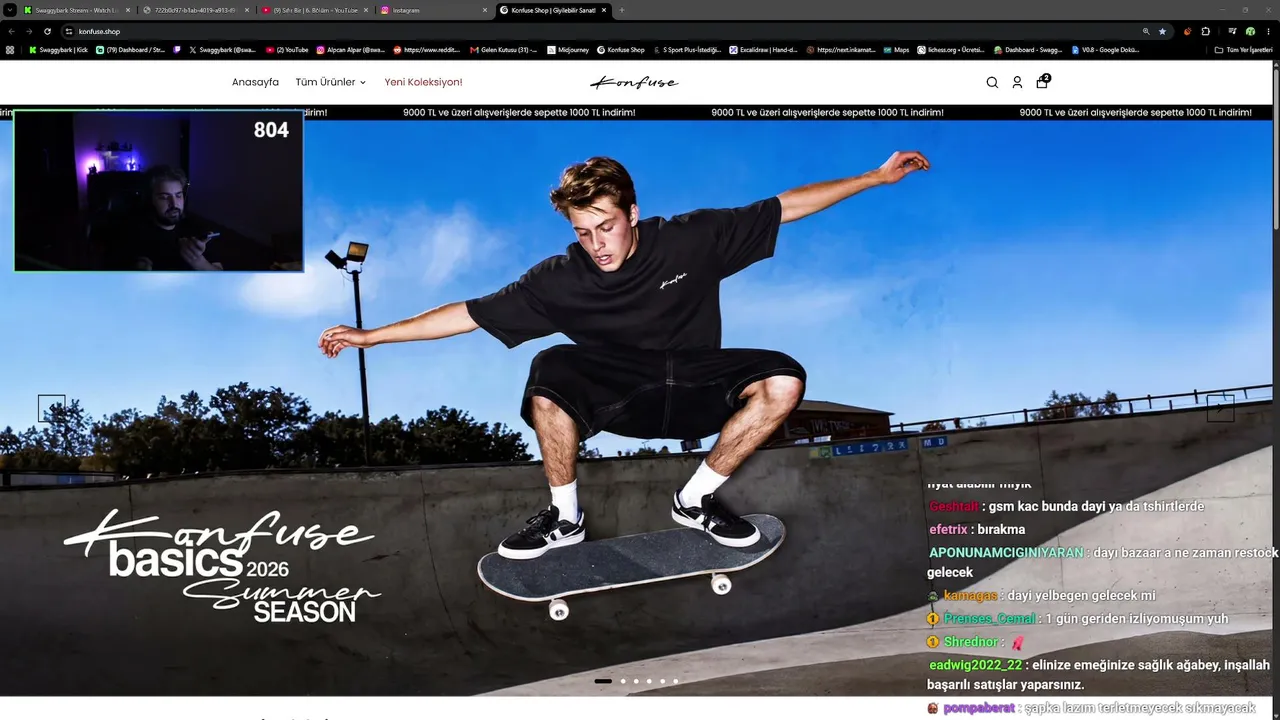Click chat username Prenses_Cemal
The width and height of the screenshot is (1280, 720).
coord(990,619)
